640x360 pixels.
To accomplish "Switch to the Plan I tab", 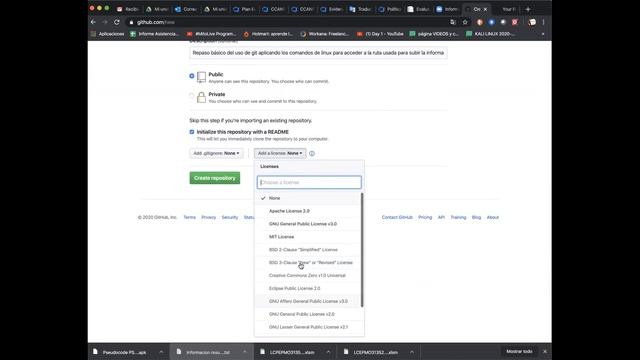I will pyautogui.click(x=244, y=9).
